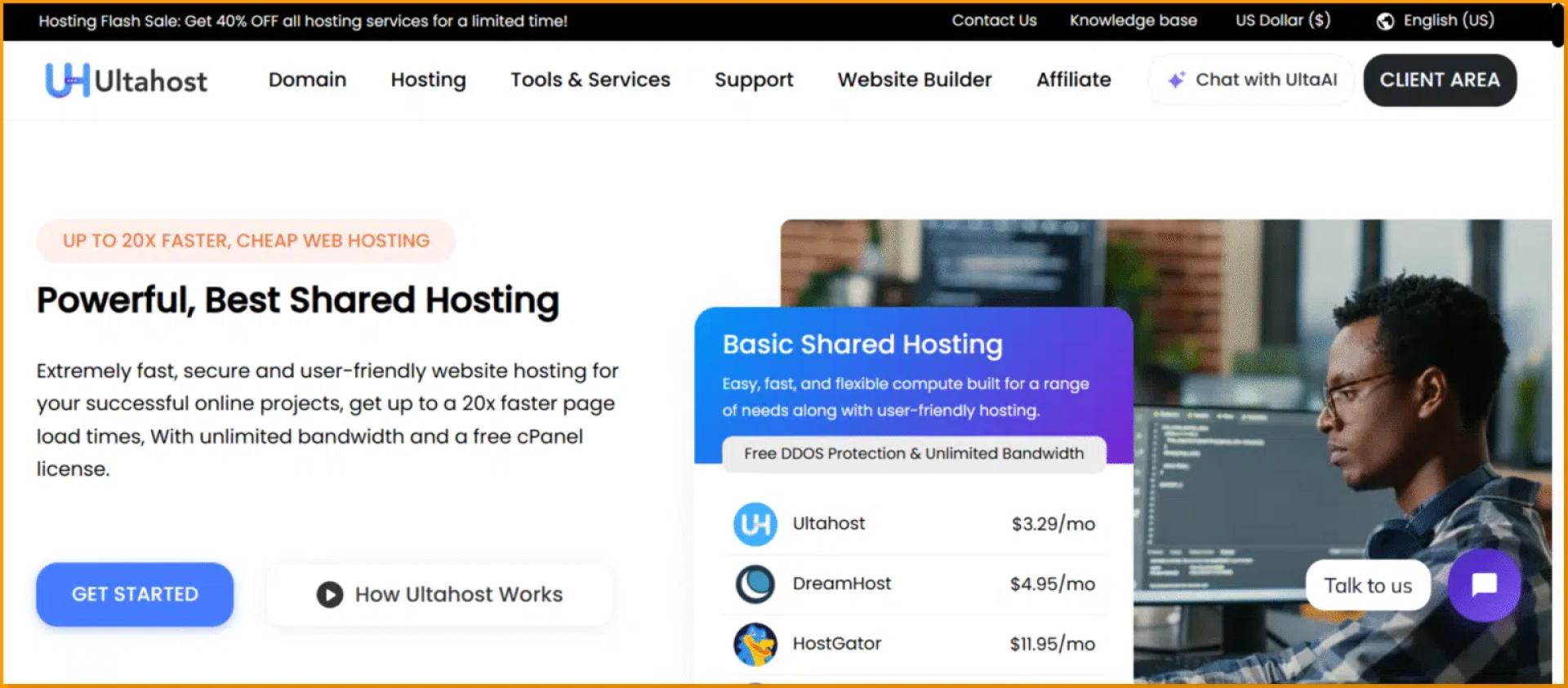Viewport: 1568px width, 688px height.
Task: Click the Ultahost logo icon
Action: (x=67, y=80)
